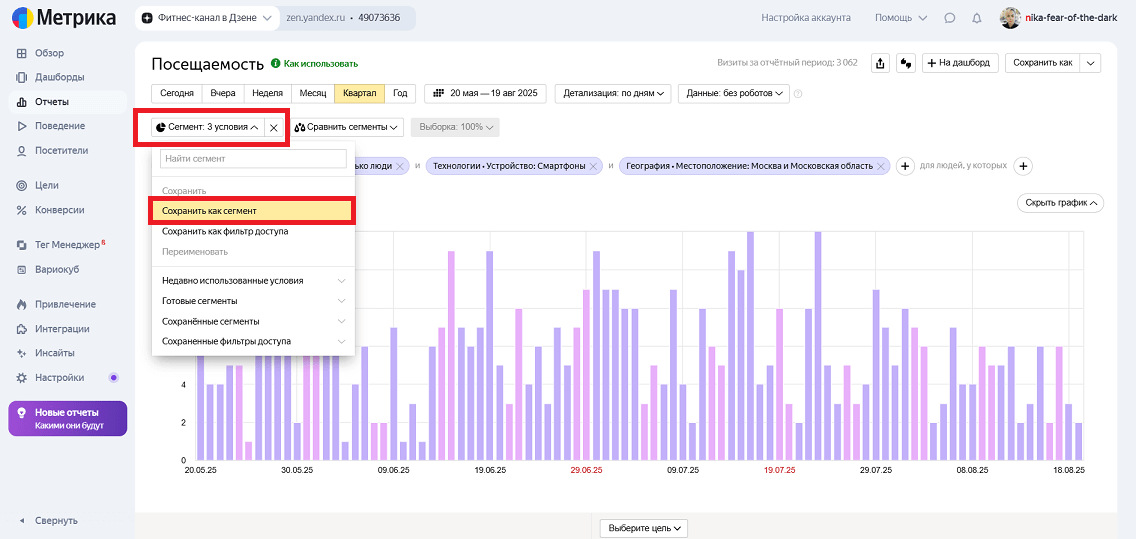Clear the segment with the X button

pyautogui.click(x=274, y=128)
